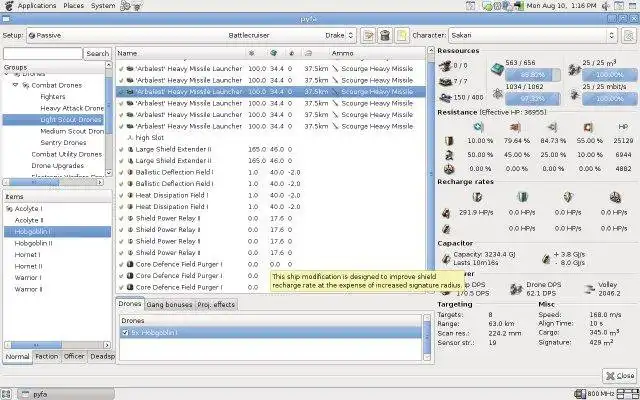Switch to the Faction items tab
The width and height of the screenshot is (640, 400).
pyautogui.click(x=47, y=356)
